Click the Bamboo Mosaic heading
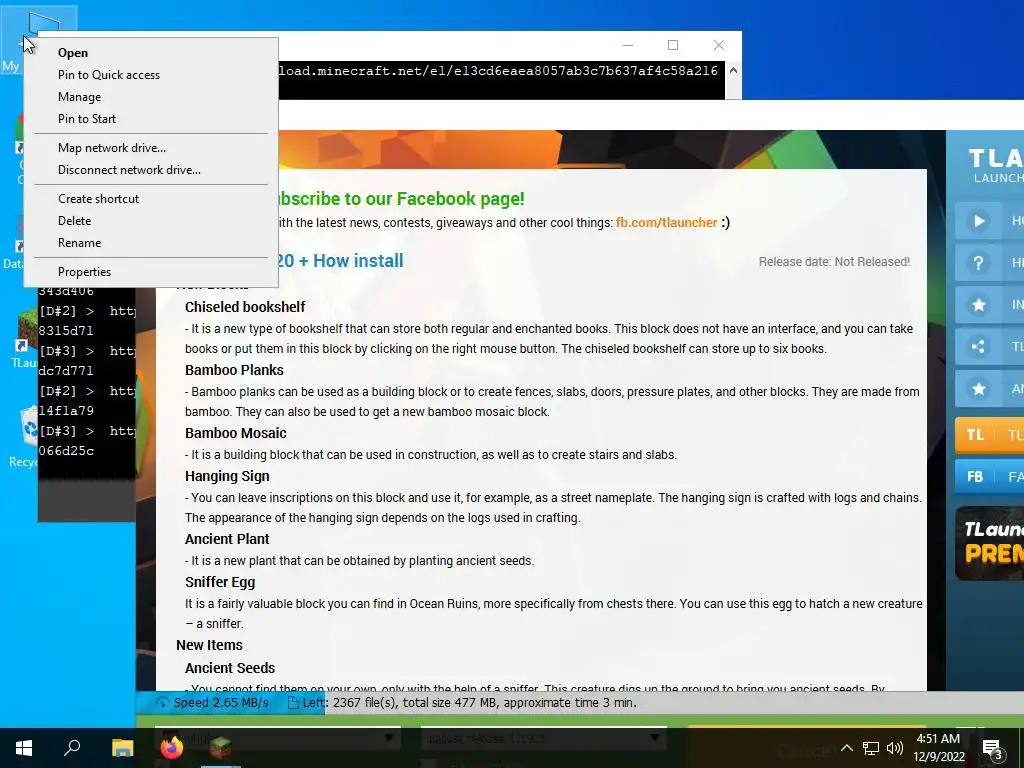1024x768 pixels. click(236, 433)
